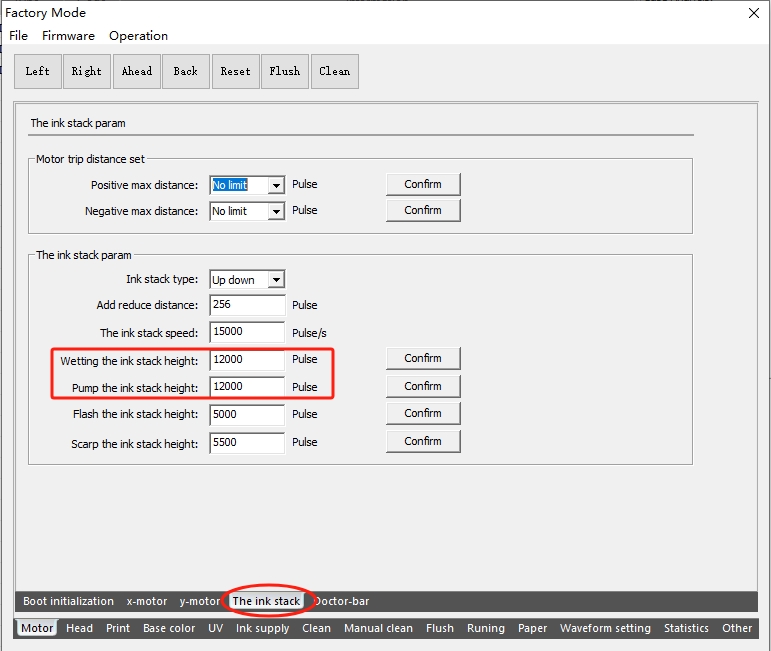Viewport: 771px width, 651px height.
Task: Open the Negative max distance dropdown
Action: click(x=275, y=211)
